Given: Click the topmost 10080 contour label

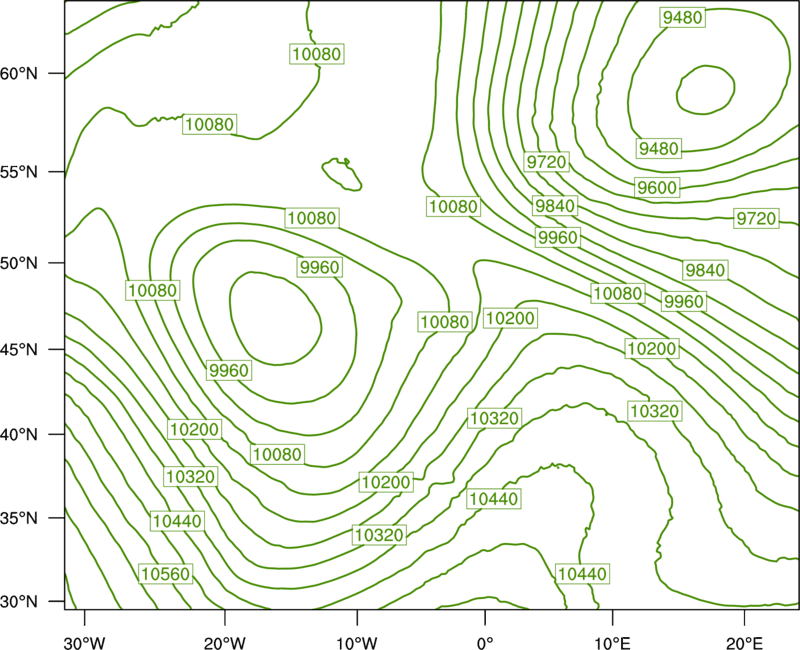Looking at the screenshot, I should 317,54.
